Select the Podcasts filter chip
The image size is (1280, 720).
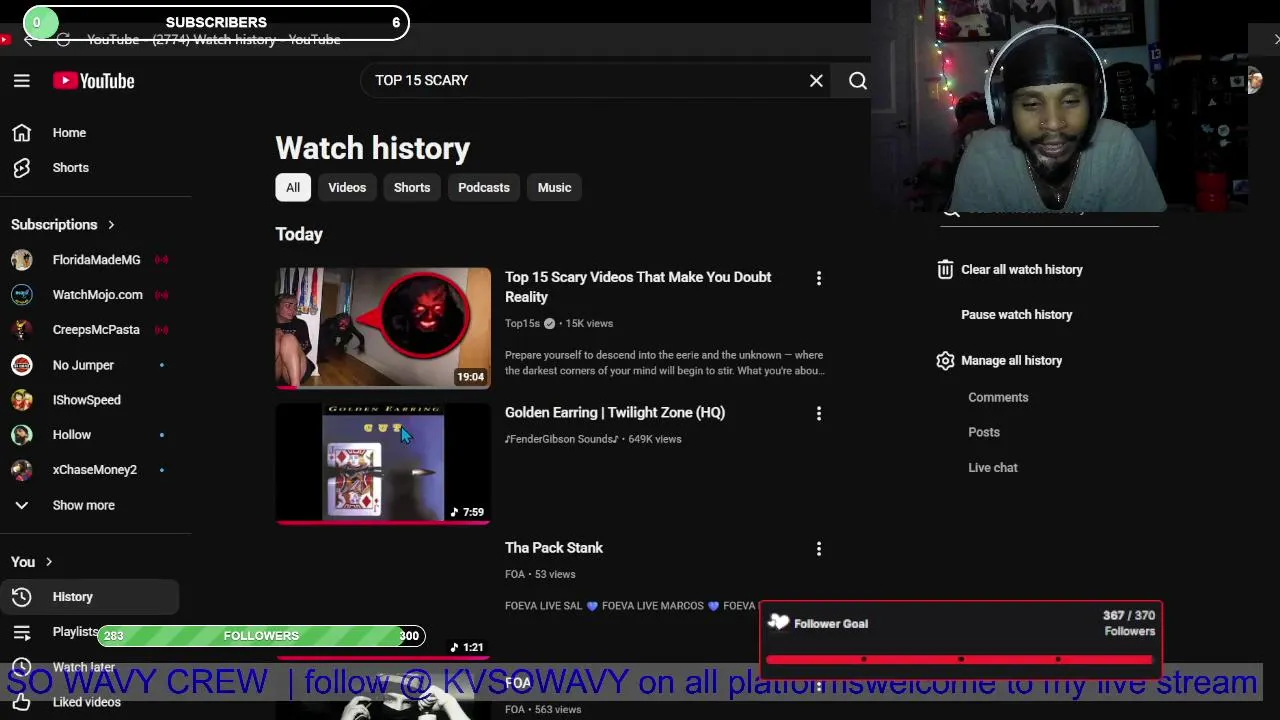click(484, 188)
